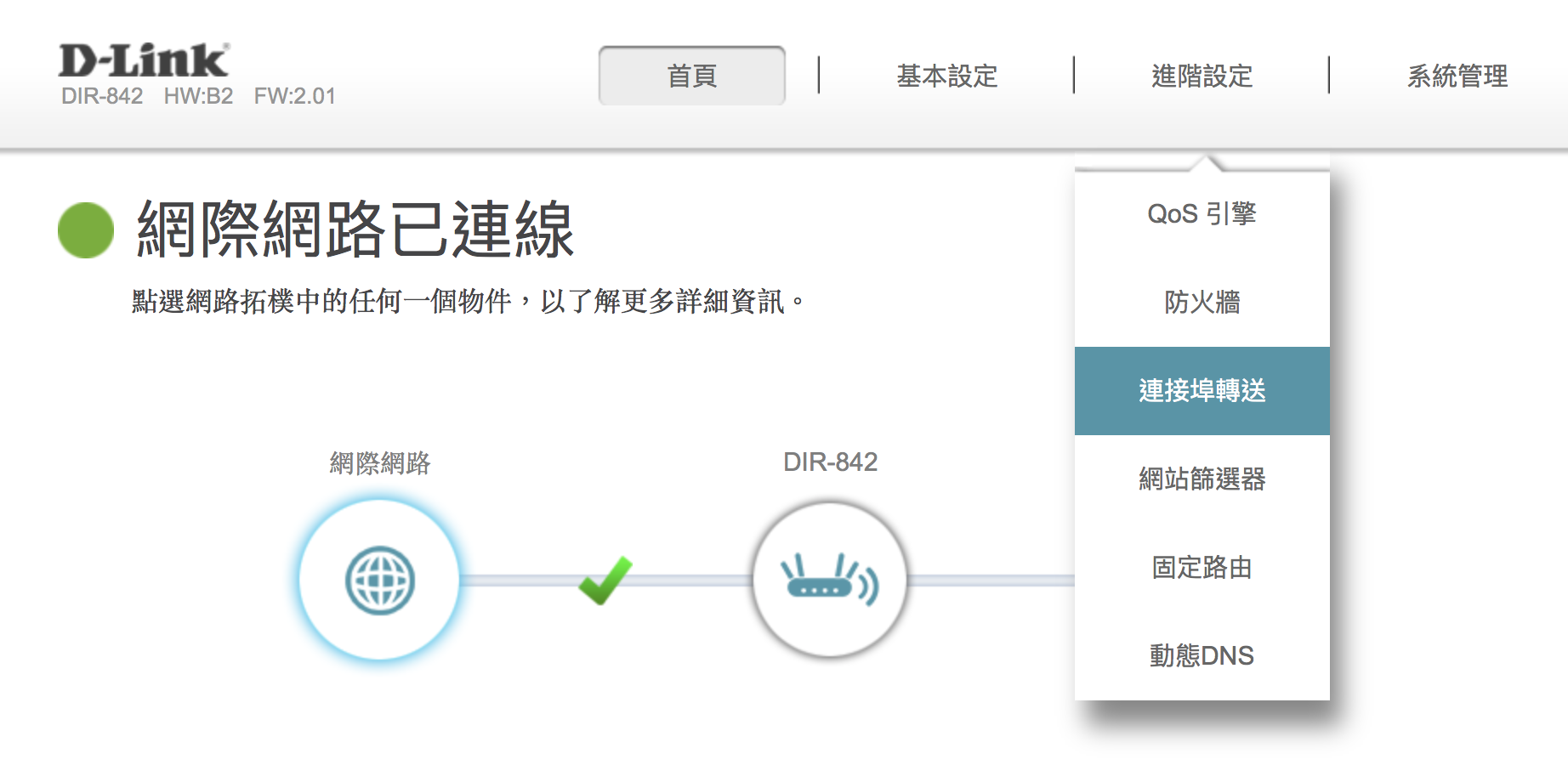Click the green connection checkmark
This screenshot has height=765, width=1568.
pyautogui.click(x=605, y=581)
